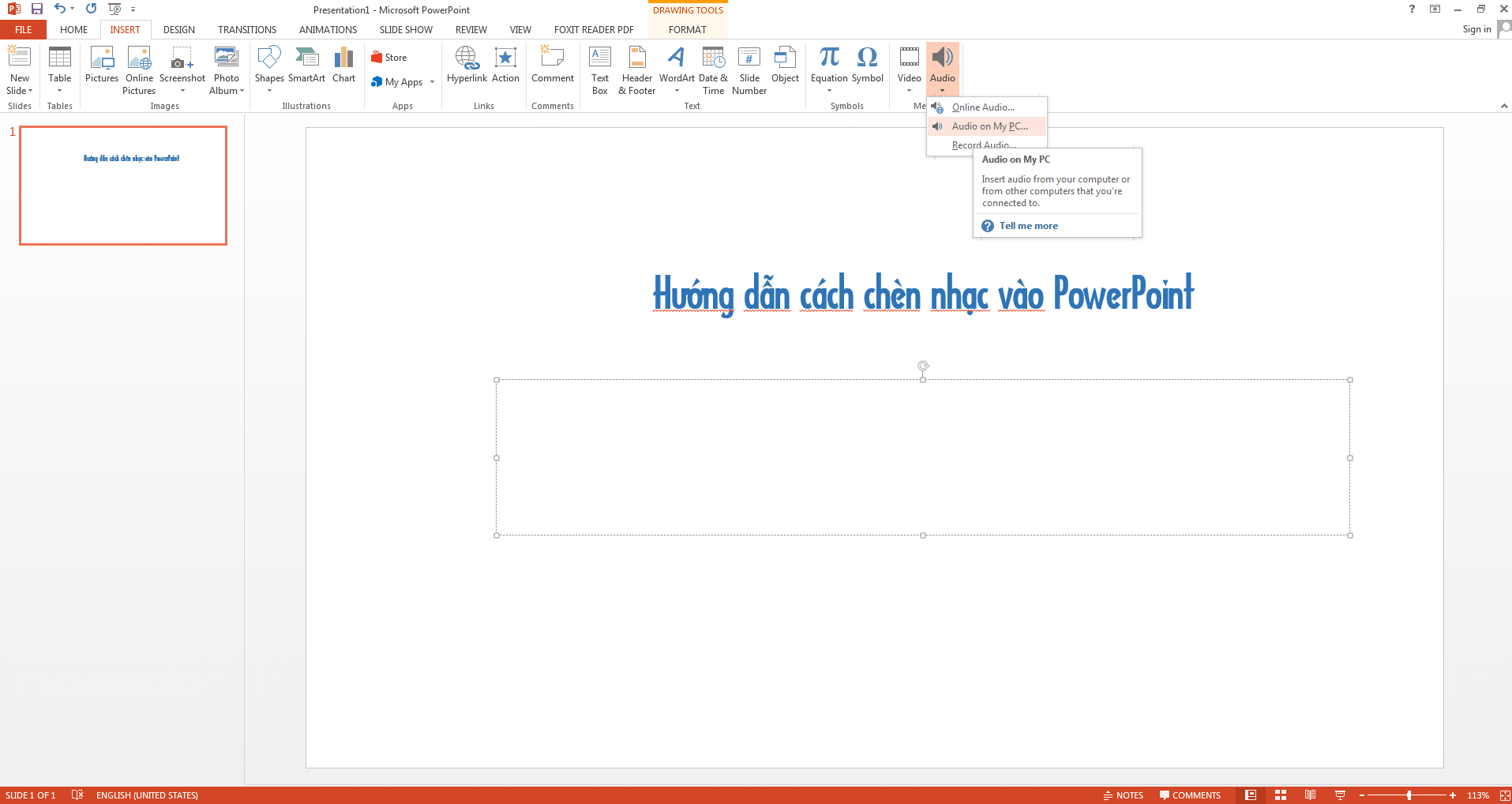Open the Drawing Tools FORMAT tab
The height and width of the screenshot is (804, 1512).
[x=688, y=30]
